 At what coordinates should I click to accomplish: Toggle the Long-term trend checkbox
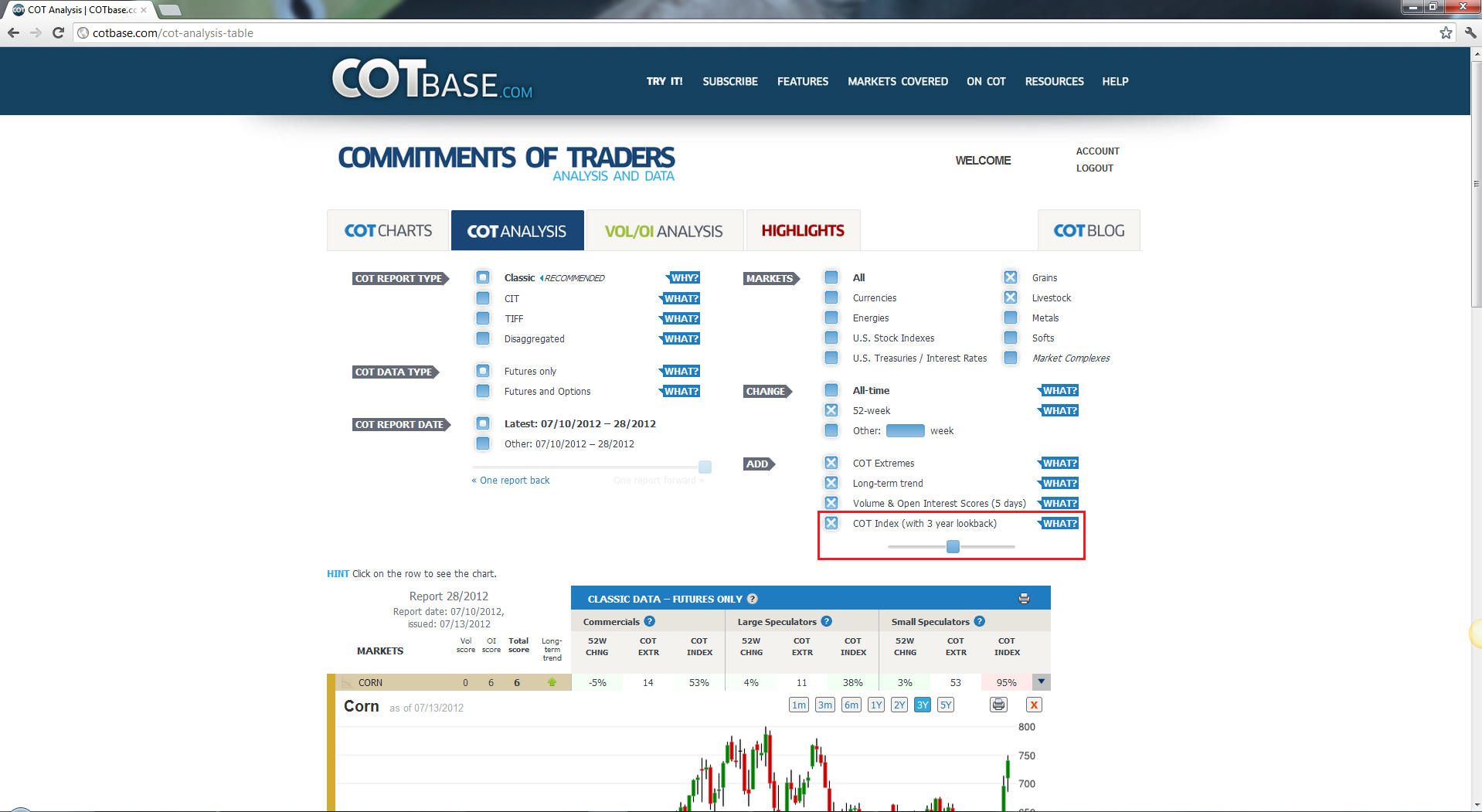(x=831, y=483)
